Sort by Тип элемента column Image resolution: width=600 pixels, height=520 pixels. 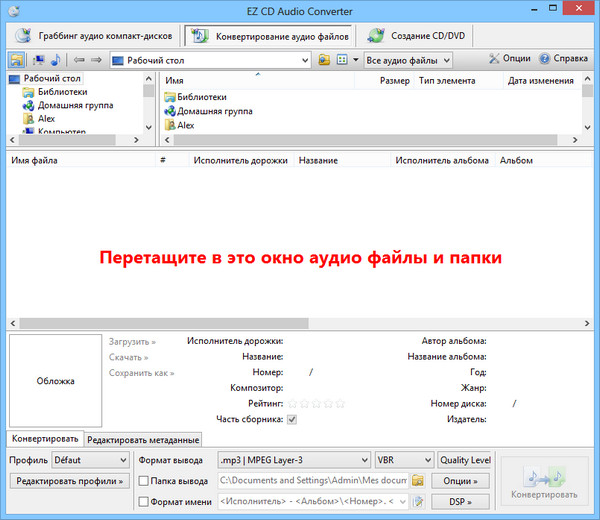(458, 81)
